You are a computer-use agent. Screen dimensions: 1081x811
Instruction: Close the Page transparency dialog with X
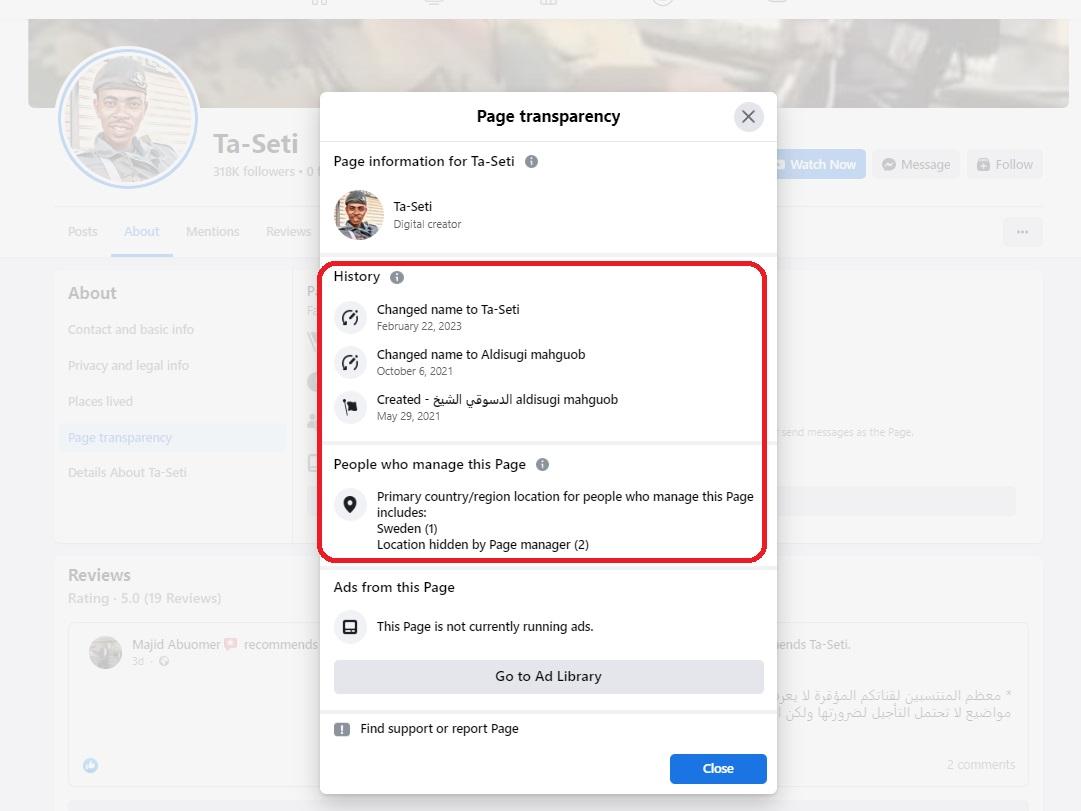tap(748, 117)
